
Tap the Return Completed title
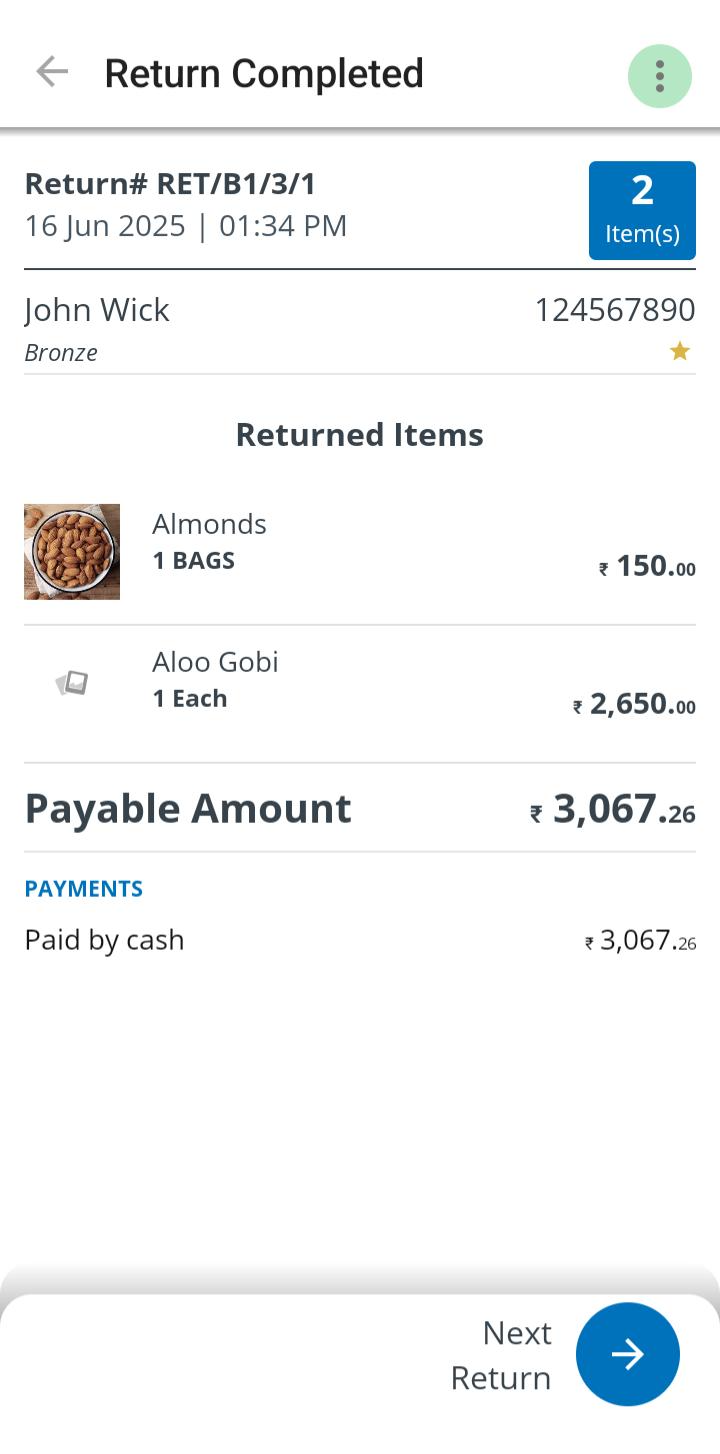pyautogui.click(x=264, y=74)
